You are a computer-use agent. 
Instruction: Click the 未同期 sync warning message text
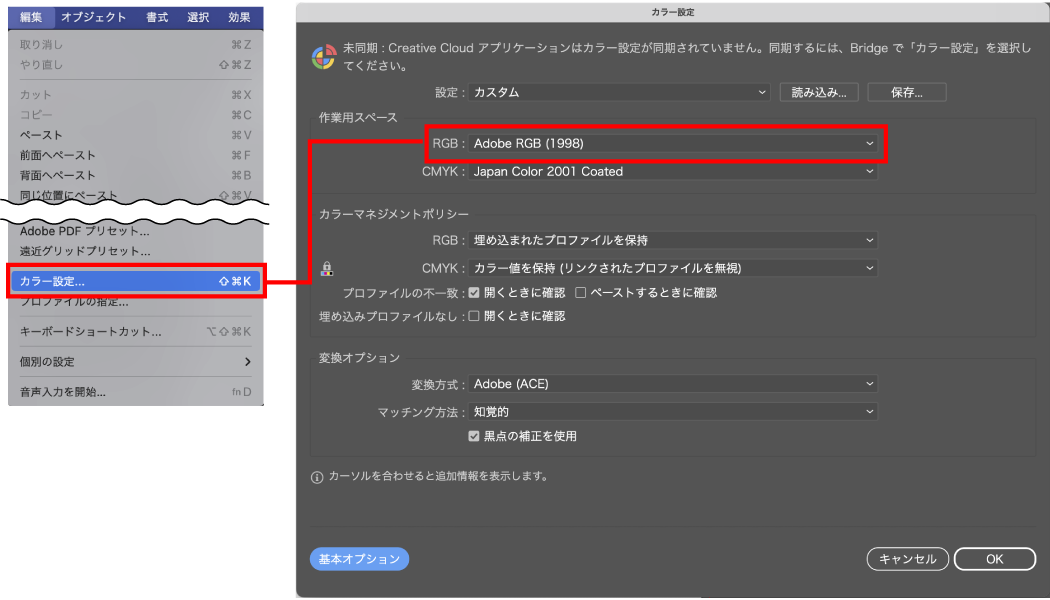tap(687, 57)
